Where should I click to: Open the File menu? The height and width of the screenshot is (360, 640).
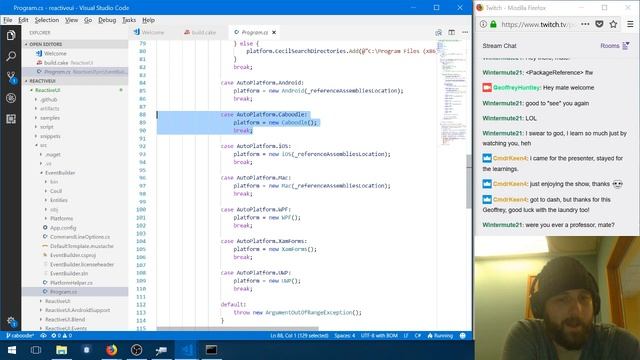click(7, 20)
